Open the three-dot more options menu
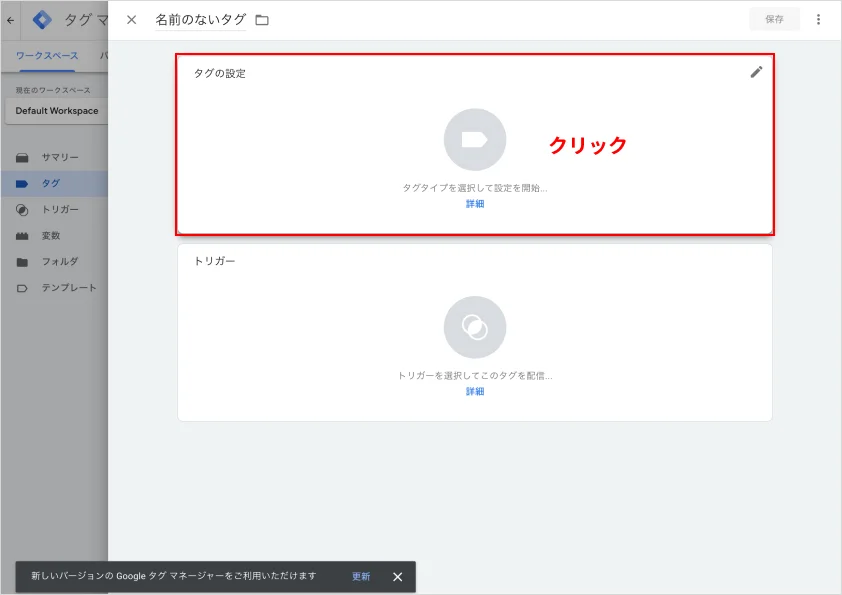The width and height of the screenshot is (842, 595). point(818,19)
